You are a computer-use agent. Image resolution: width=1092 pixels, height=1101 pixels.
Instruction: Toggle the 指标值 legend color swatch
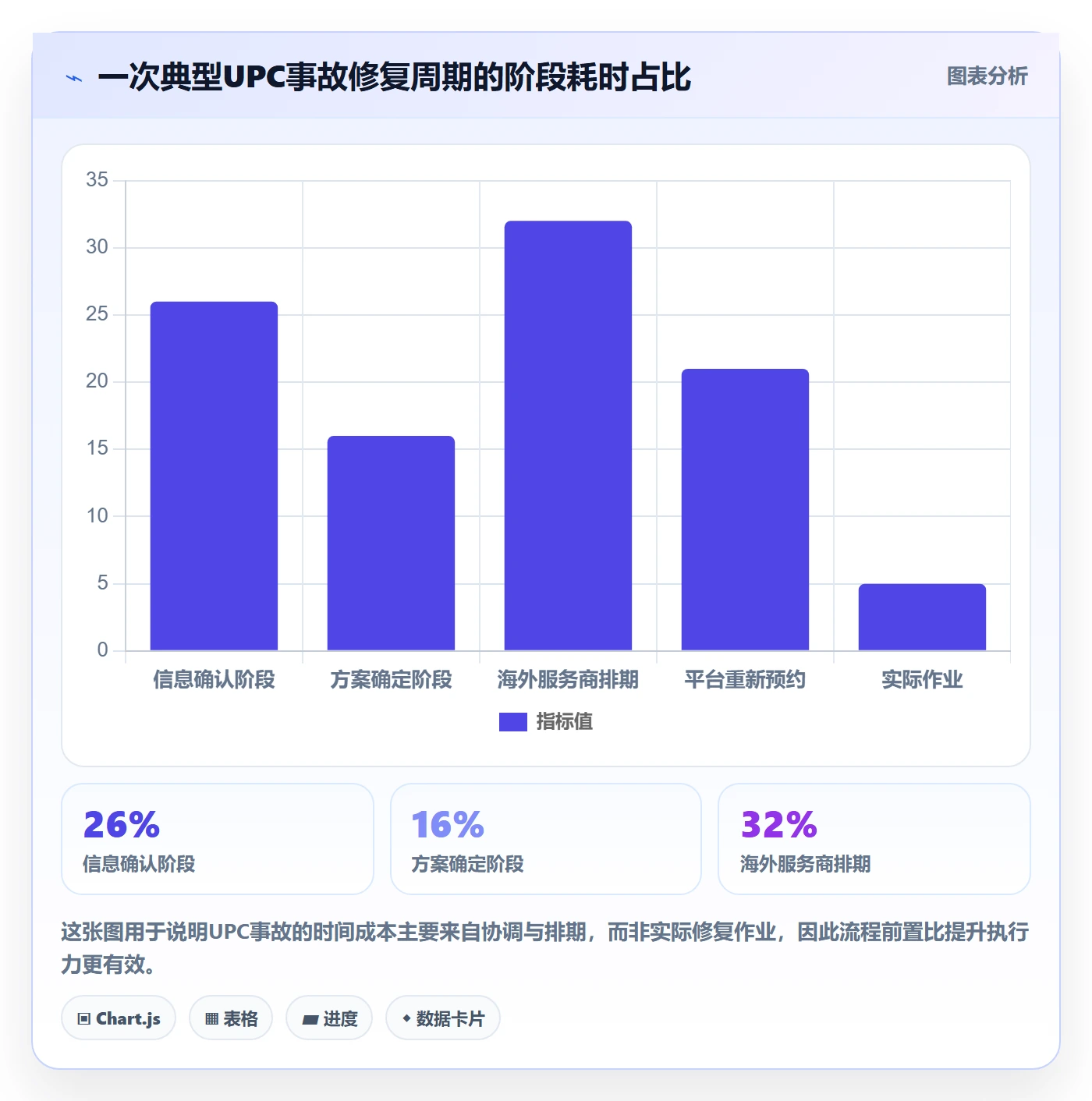tap(512, 722)
